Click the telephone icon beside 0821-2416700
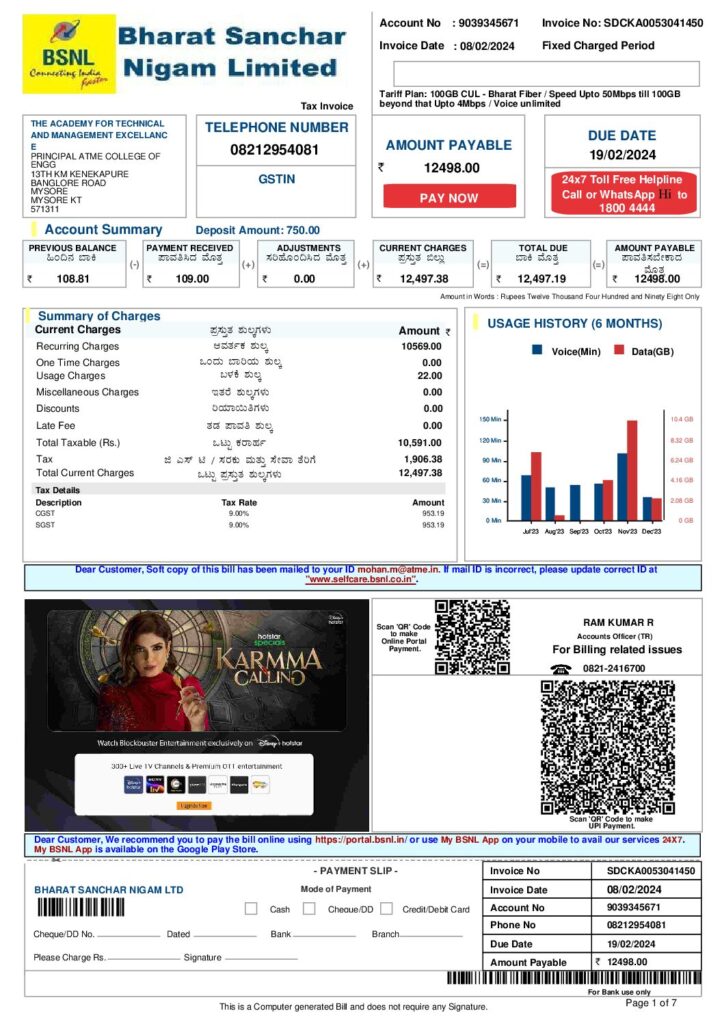 (560, 668)
